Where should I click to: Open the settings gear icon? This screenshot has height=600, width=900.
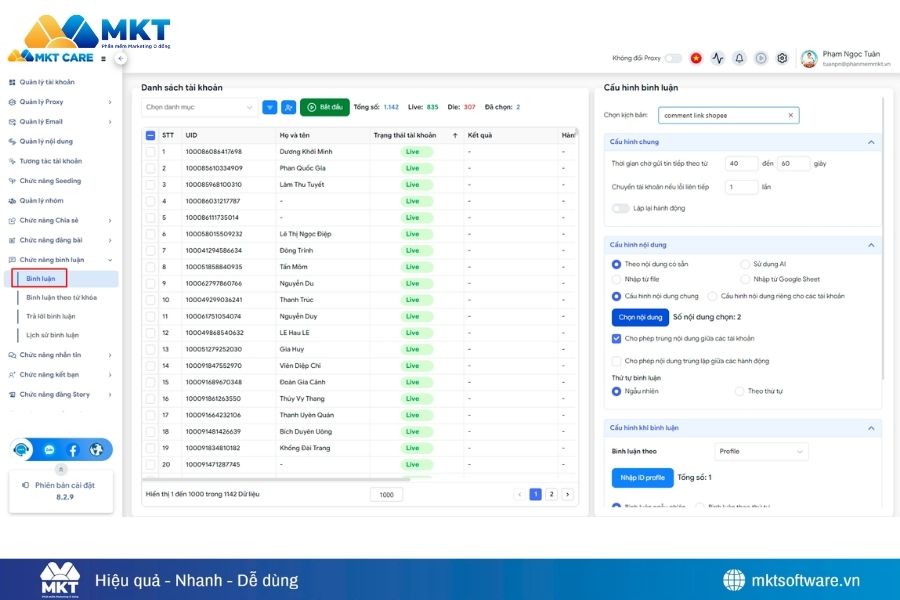click(782, 58)
